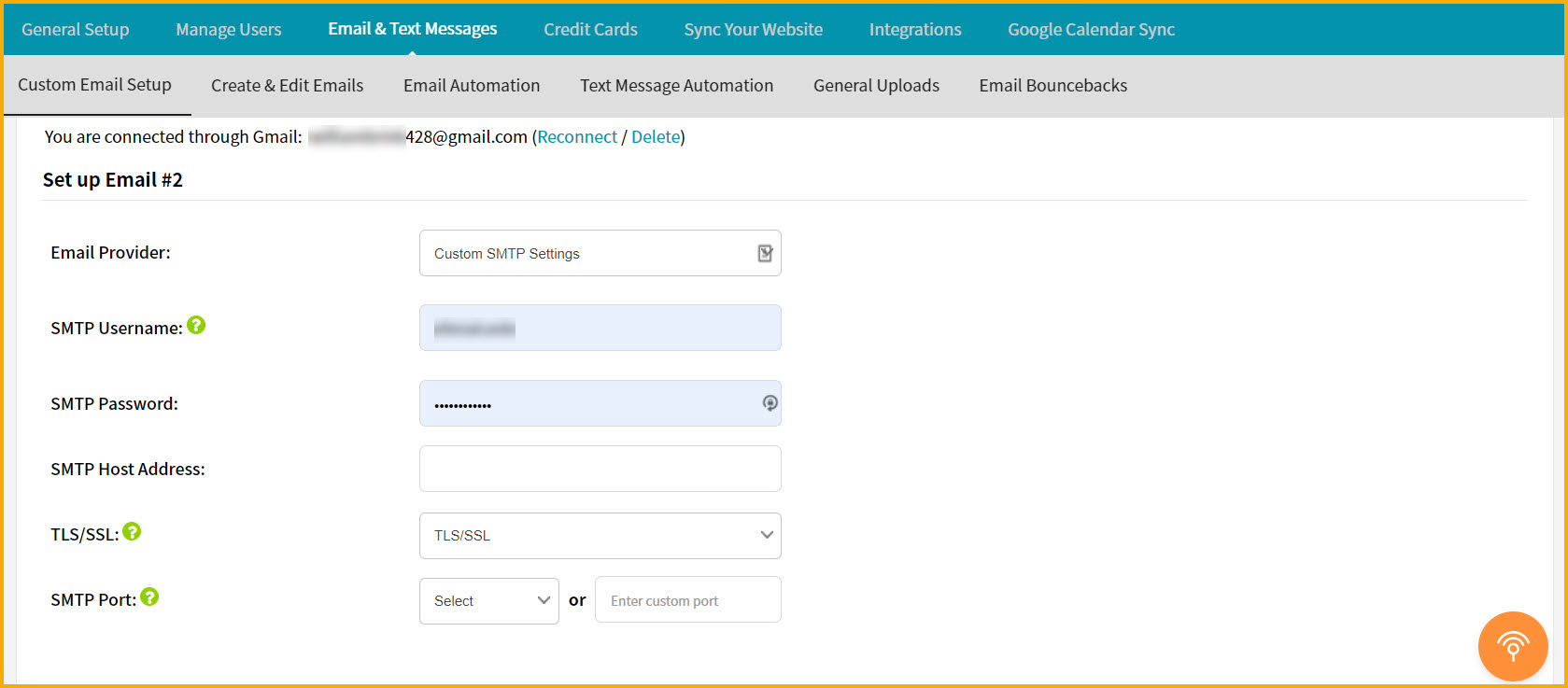Click the Enter custom port field
The height and width of the screenshot is (688, 1568).
click(x=688, y=599)
